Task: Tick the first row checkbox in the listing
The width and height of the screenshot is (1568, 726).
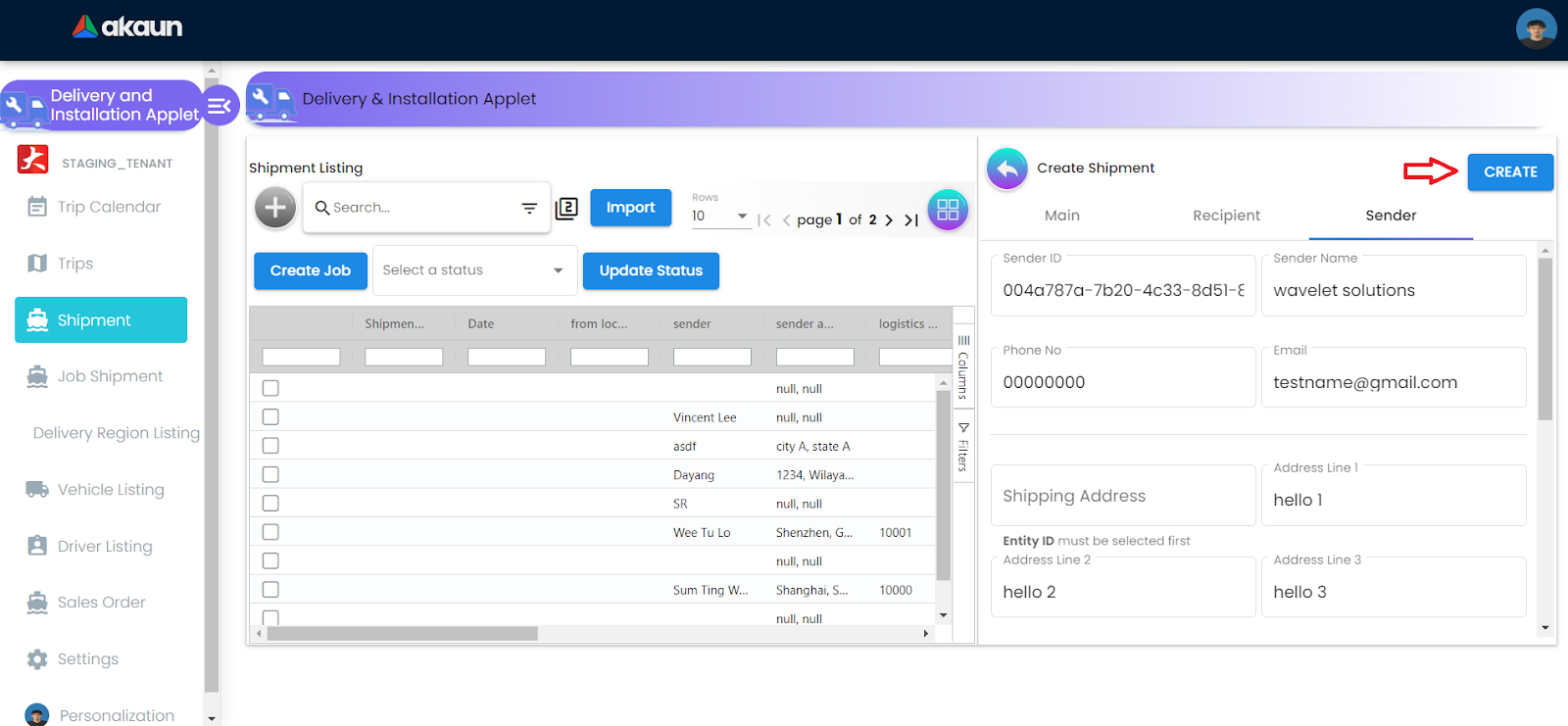Action: tap(270, 388)
